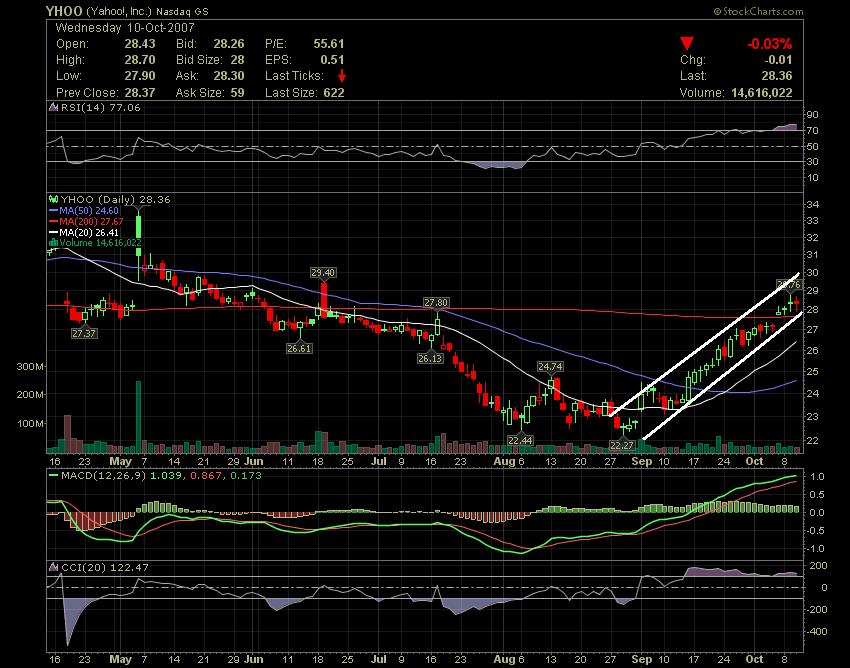Image resolution: width=850 pixels, height=668 pixels.
Task: Click the tallest green volume bar in May
Action: pos(138,416)
